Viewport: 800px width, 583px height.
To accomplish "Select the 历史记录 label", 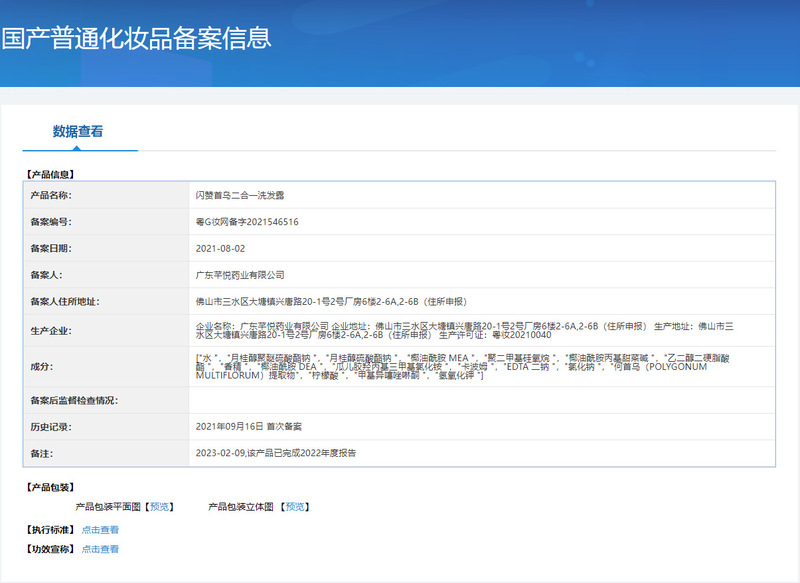I will pos(51,427).
